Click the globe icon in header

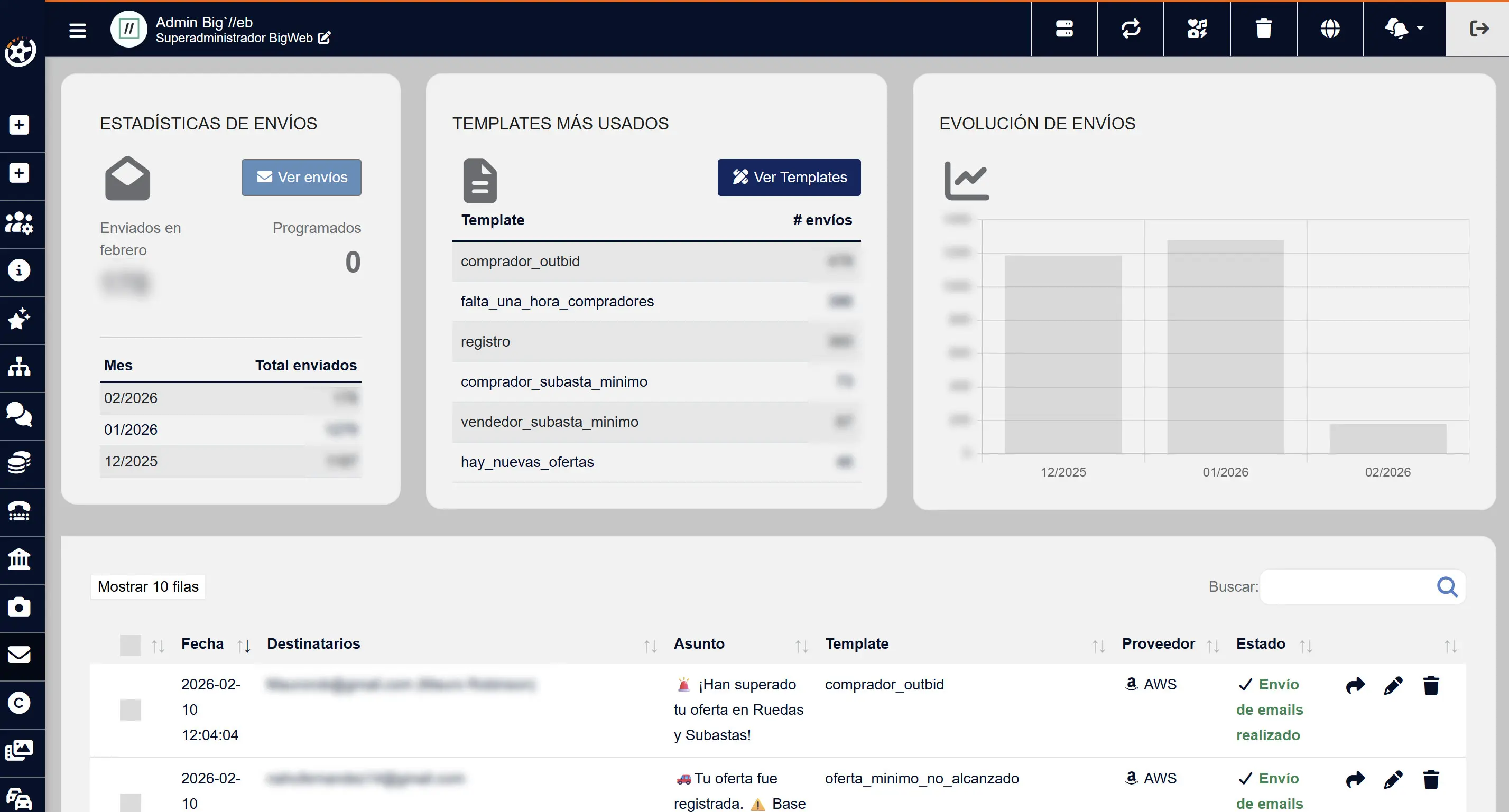coord(1330,29)
